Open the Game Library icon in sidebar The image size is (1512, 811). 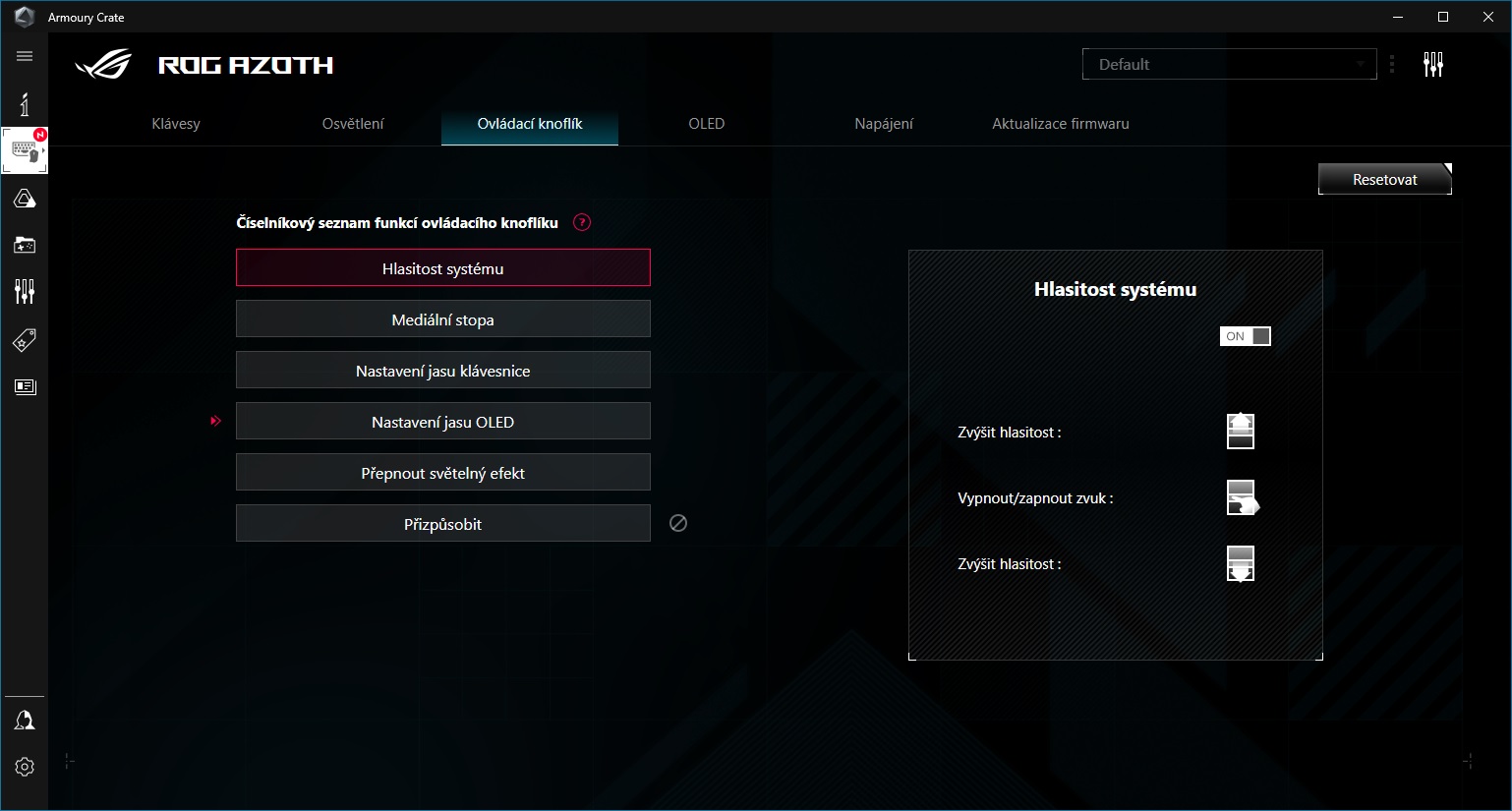click(x=25, y=245)
